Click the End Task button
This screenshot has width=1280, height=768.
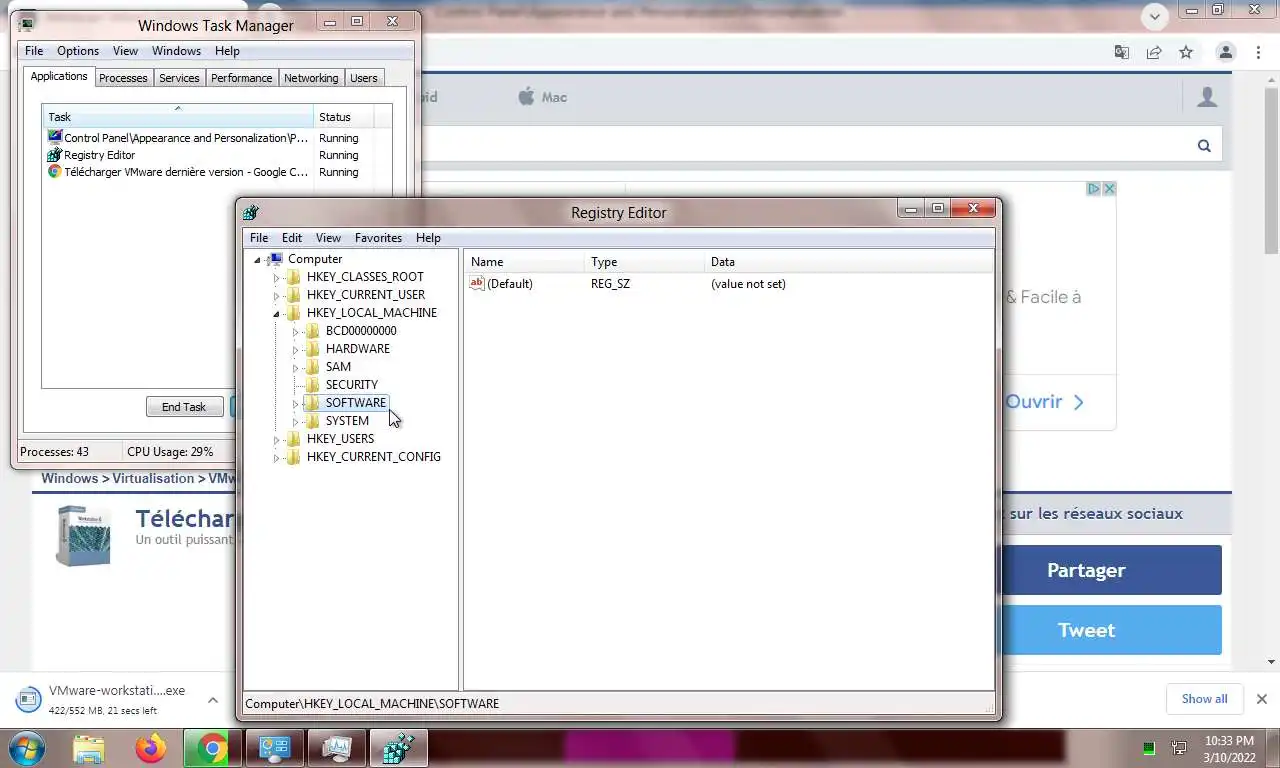coord(184,407)
